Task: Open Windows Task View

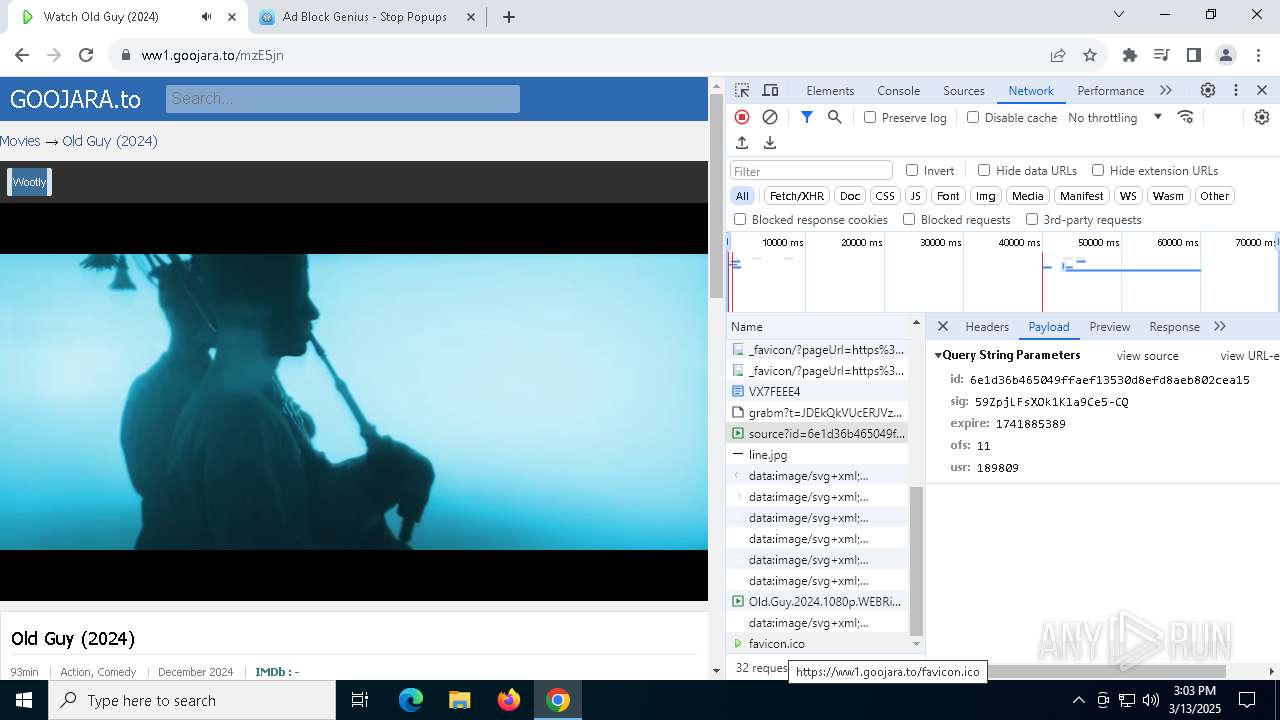Action: tap(360, 700)
